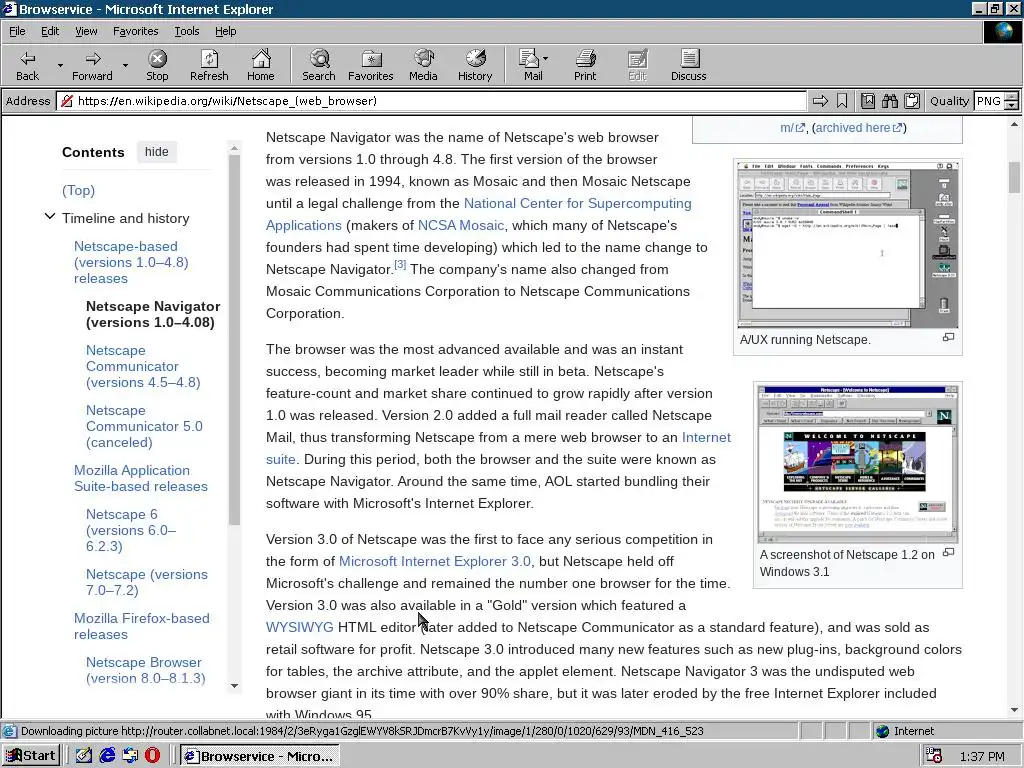
Task: Click the Forward toolbar button
Action: [x=92, y=65]
